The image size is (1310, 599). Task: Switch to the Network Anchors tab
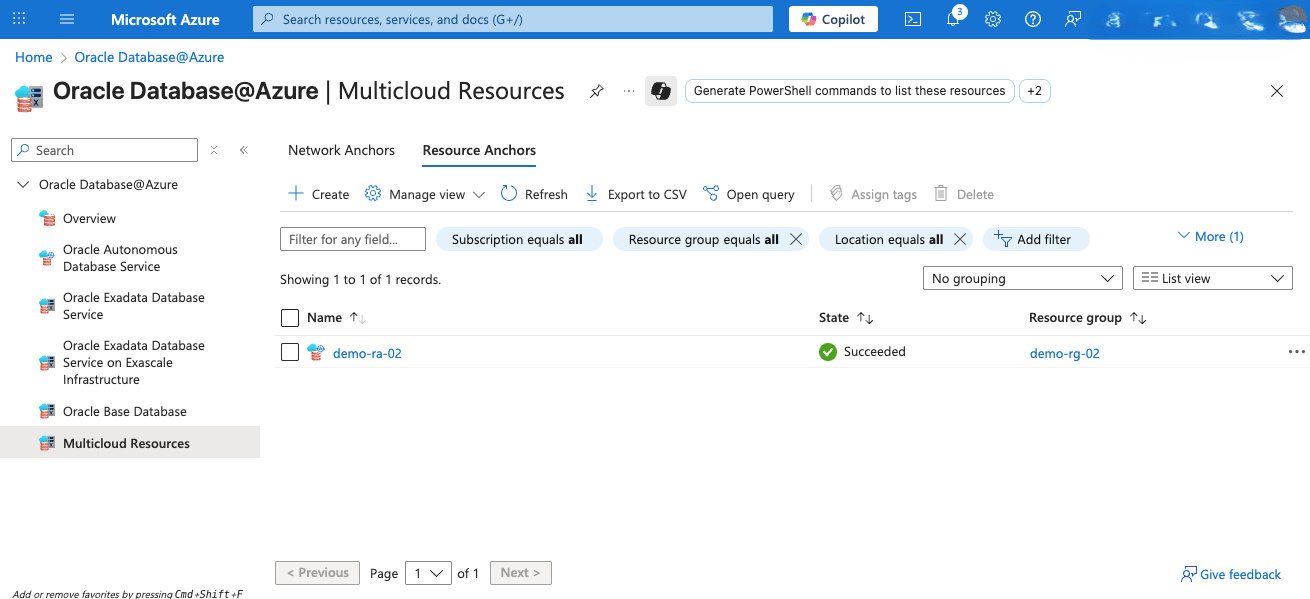(x=341, y=150)
